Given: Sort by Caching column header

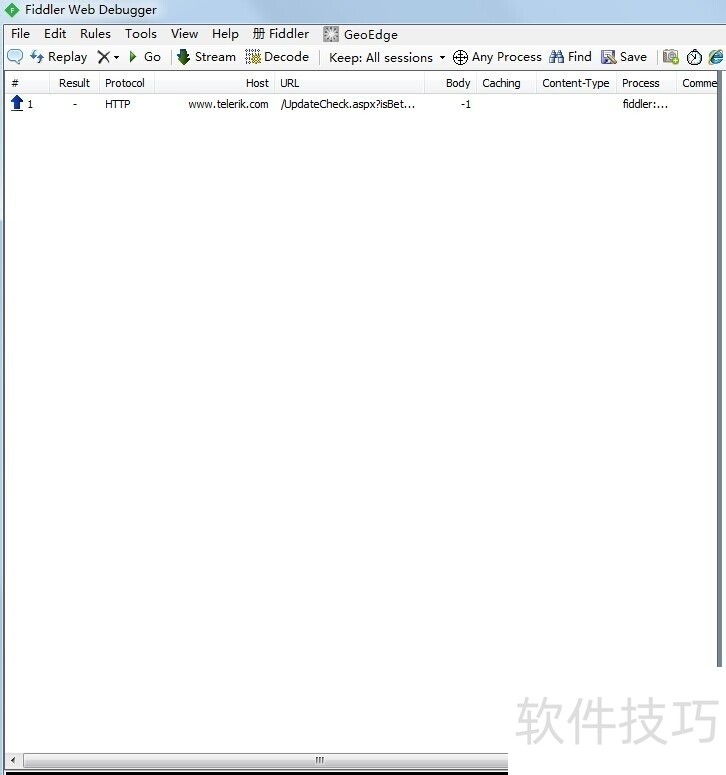Looking at the screenshot, I should [x=507, y=83].
